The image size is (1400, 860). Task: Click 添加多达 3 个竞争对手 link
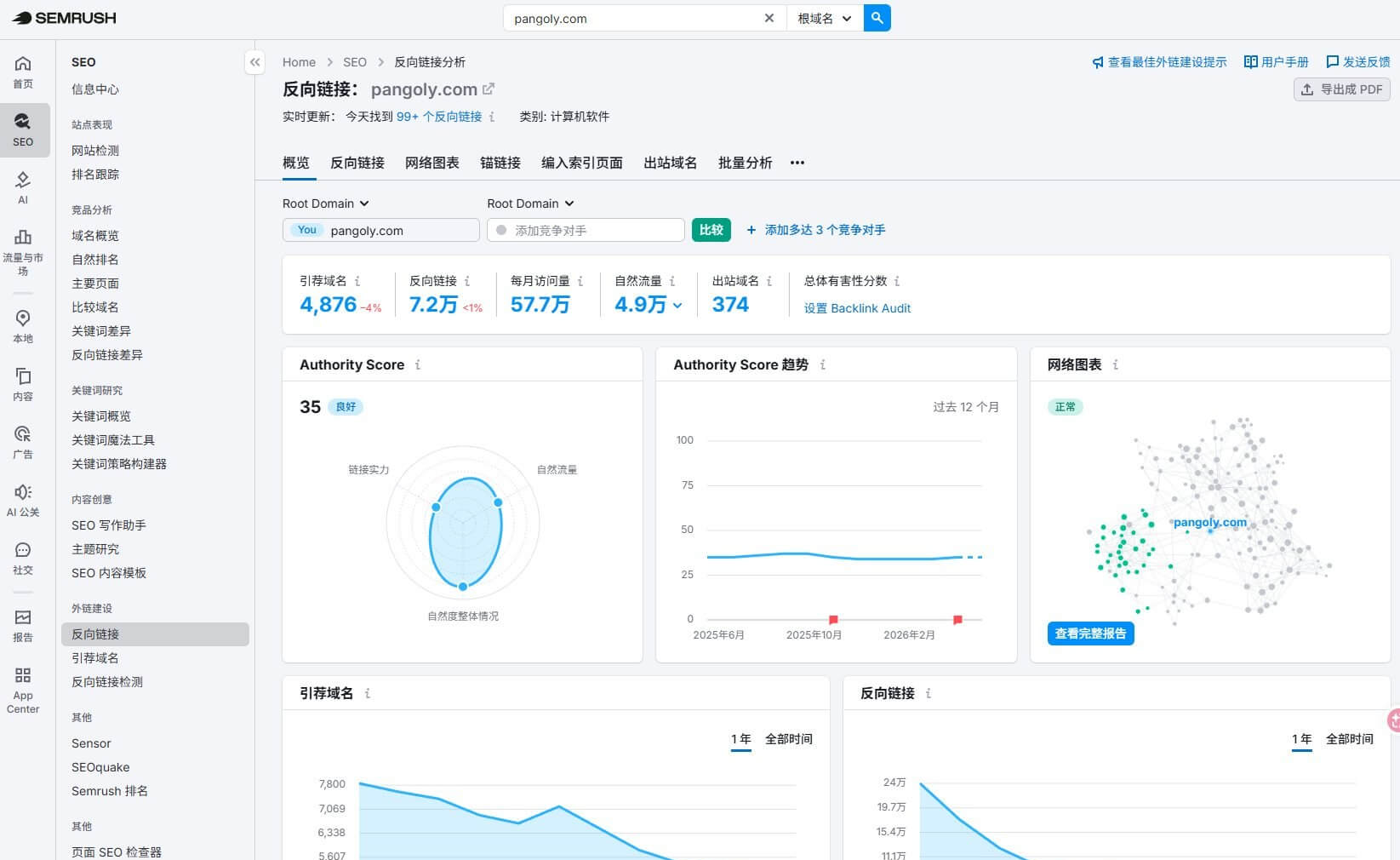pyautogui.click(x=816, y=230)
